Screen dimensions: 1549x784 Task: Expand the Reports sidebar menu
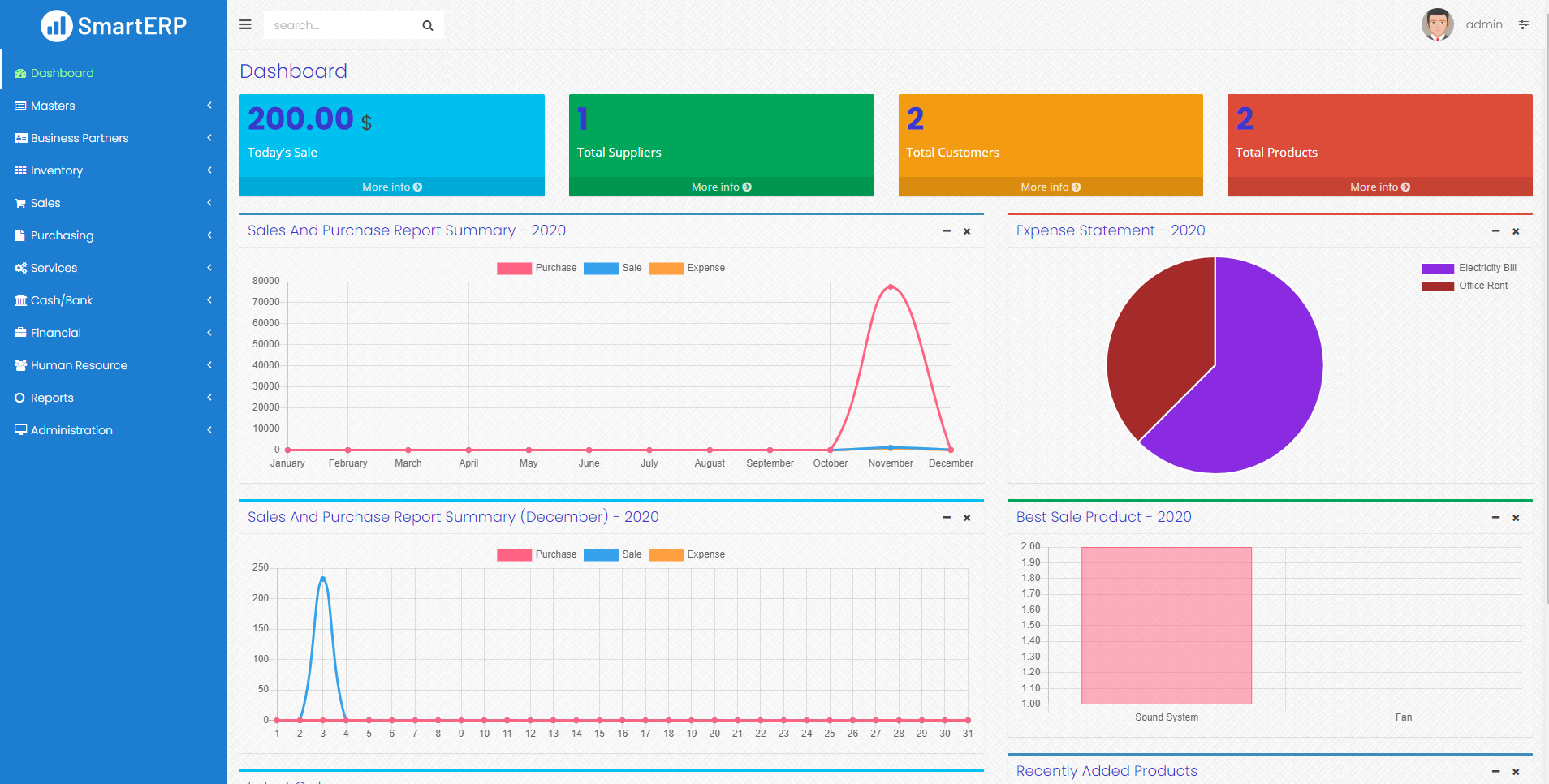tap(50, 398)
